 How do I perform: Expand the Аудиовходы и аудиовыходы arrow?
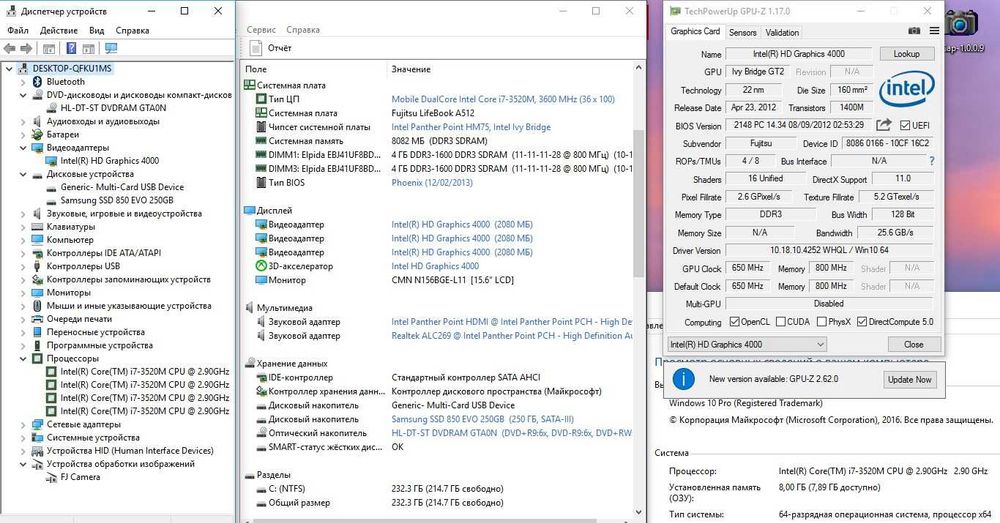23,121
